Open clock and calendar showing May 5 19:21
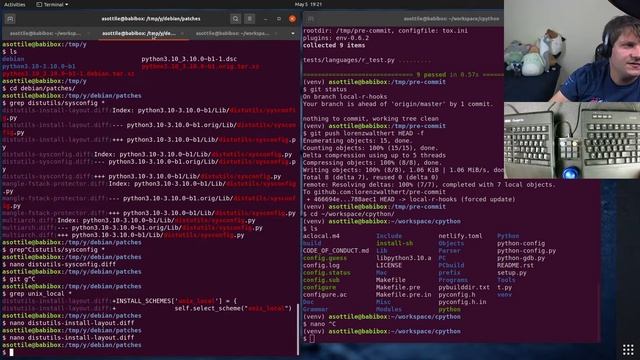The height and width of the screenshot is (360, 640). tap(308, 4)
